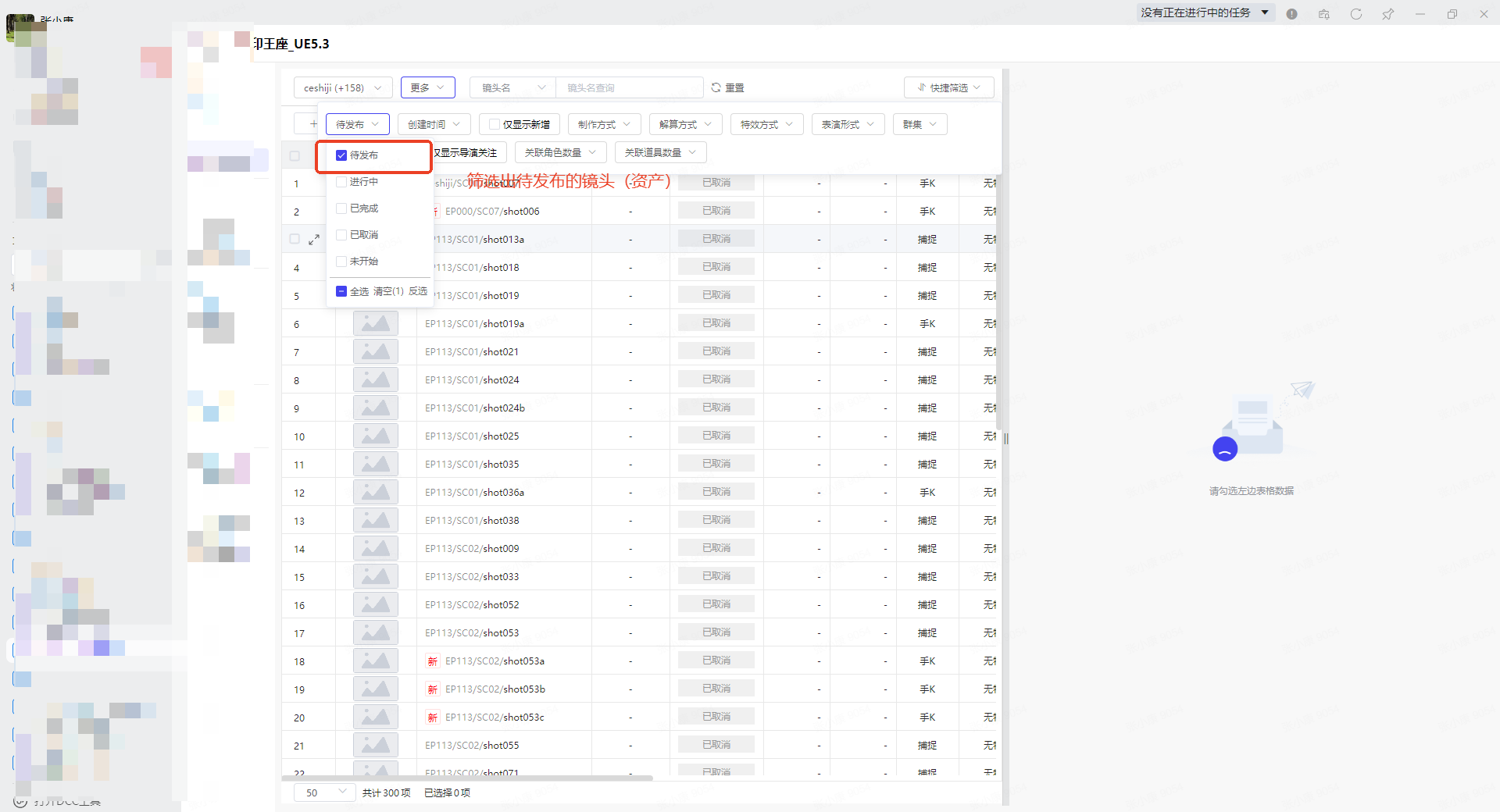This screenshot has height=812, width=1500.
Task: Click the 已取消 status tag in shot052 row
Action: click(716, 604)
